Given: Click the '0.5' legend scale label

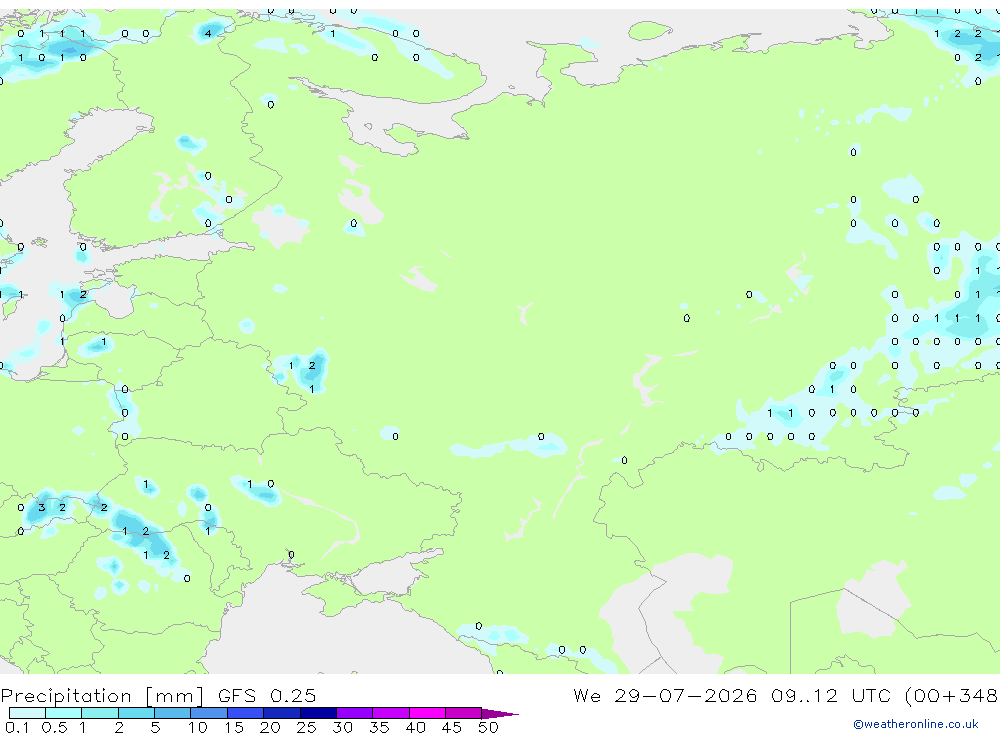Looking at the screenshot, I should [x=54, y=727].
